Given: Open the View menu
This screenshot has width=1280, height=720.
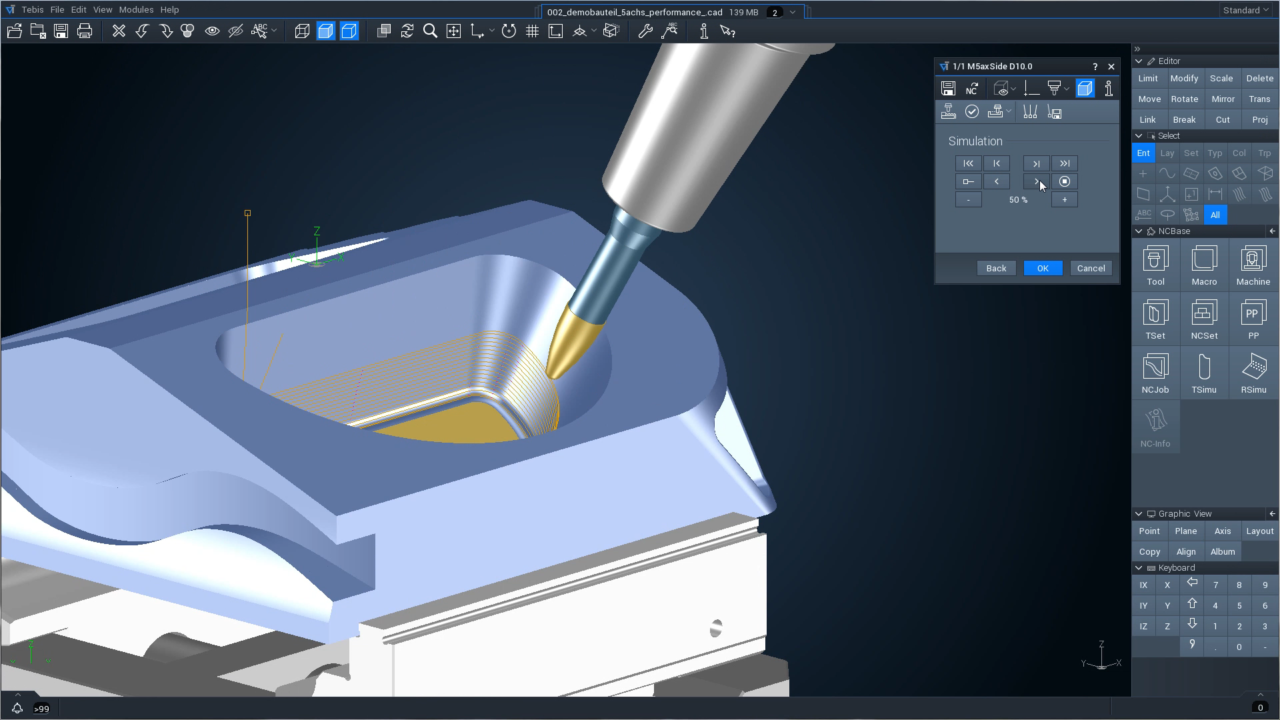Looking at the screenshot, I should (103, 10).
